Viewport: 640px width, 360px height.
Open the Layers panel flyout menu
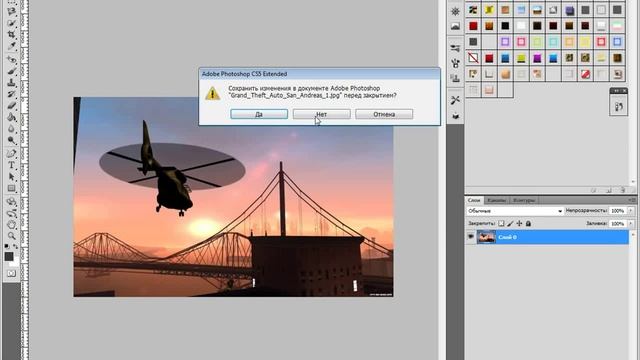click(x=632, y=200)
